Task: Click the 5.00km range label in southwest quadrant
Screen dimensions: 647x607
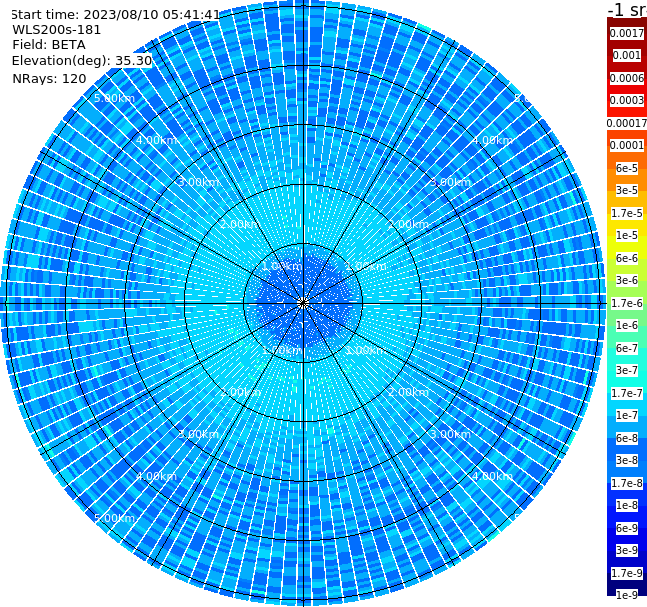Action: (x=114, y=518)
